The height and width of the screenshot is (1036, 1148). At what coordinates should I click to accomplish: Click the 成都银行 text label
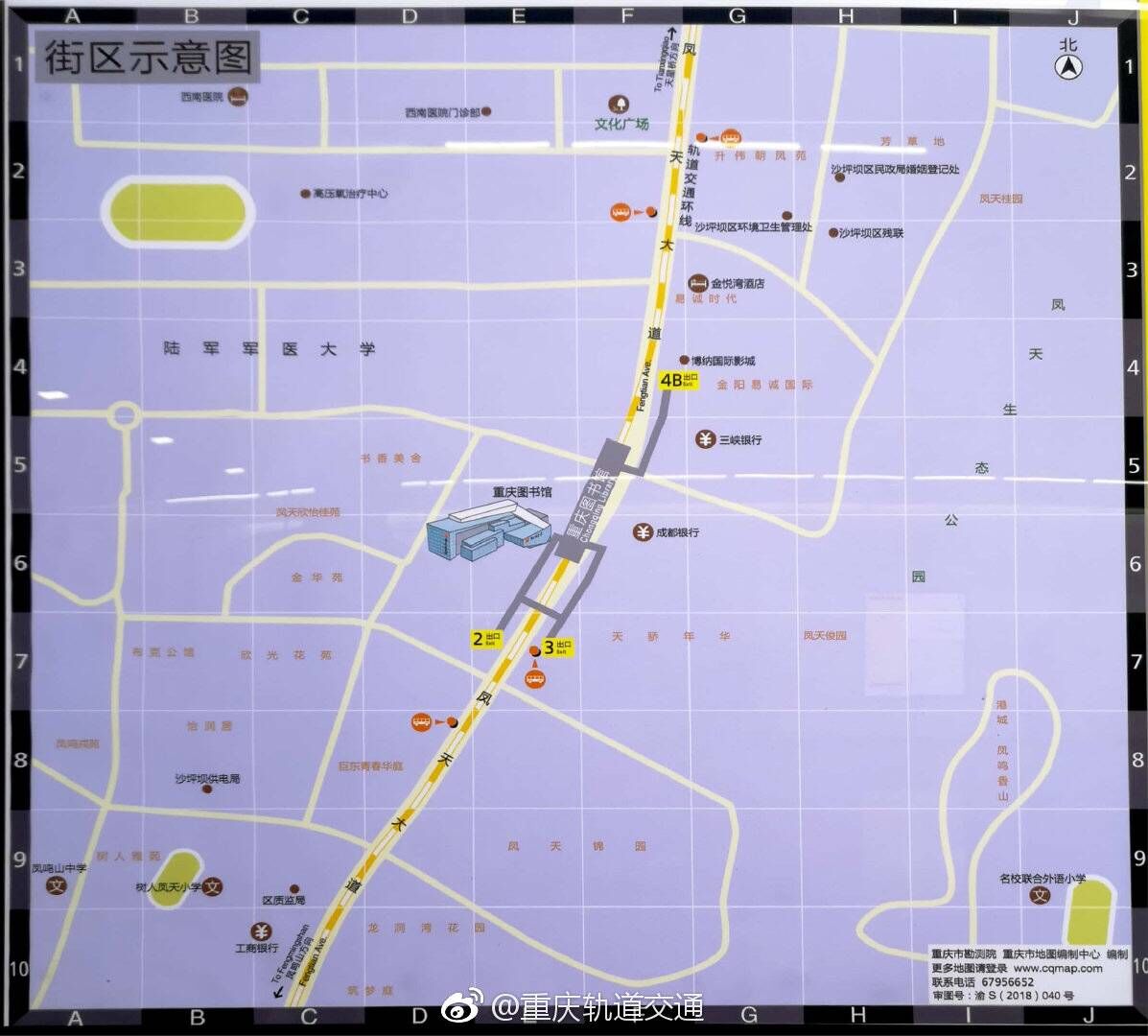[x=677, y=532]
